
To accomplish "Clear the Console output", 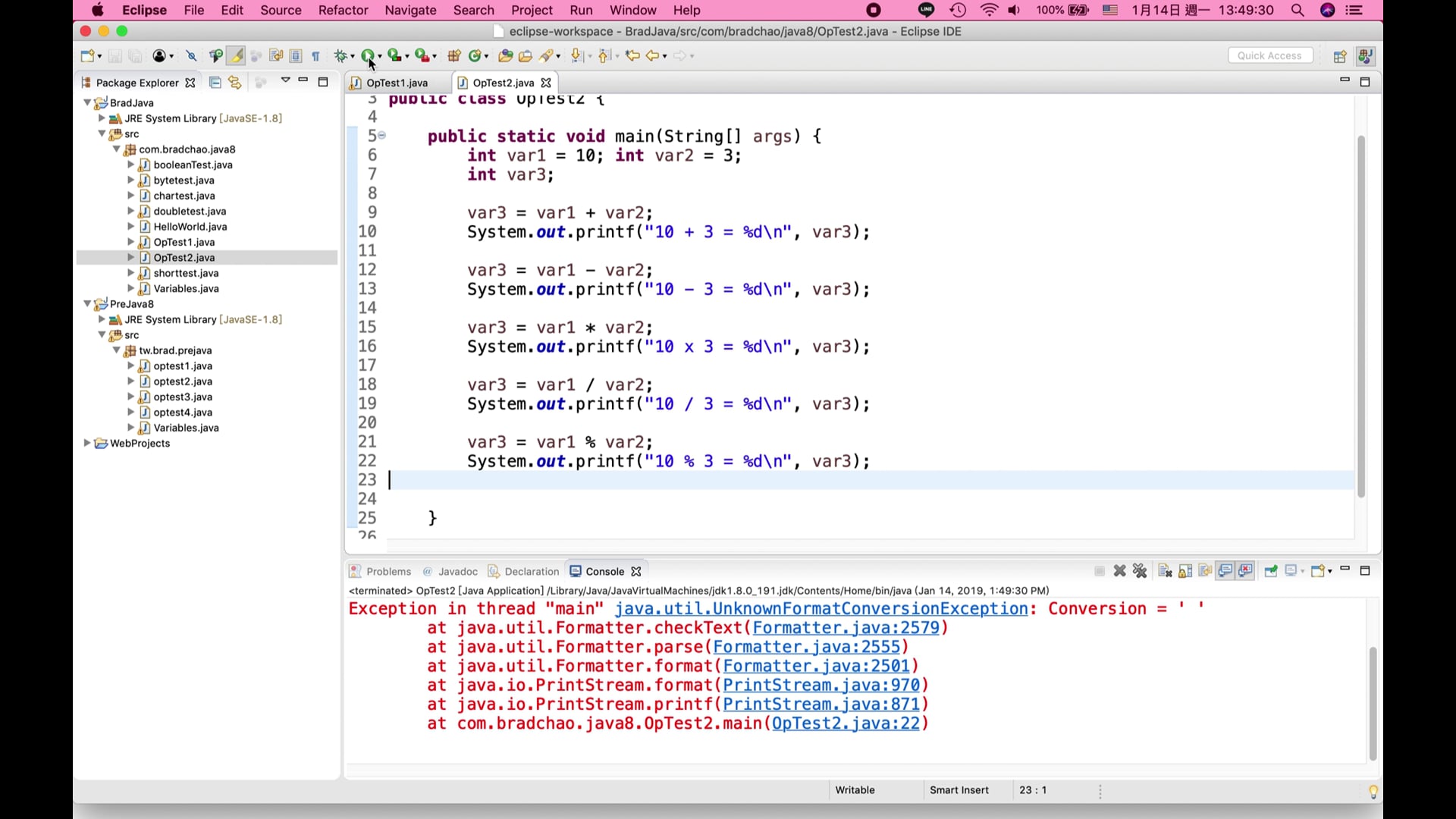I will pos(1165,571).
